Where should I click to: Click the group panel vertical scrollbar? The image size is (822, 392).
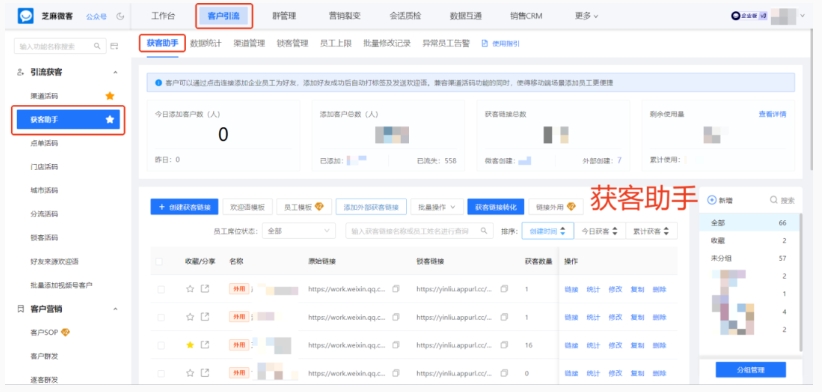[x=800, y=282]
